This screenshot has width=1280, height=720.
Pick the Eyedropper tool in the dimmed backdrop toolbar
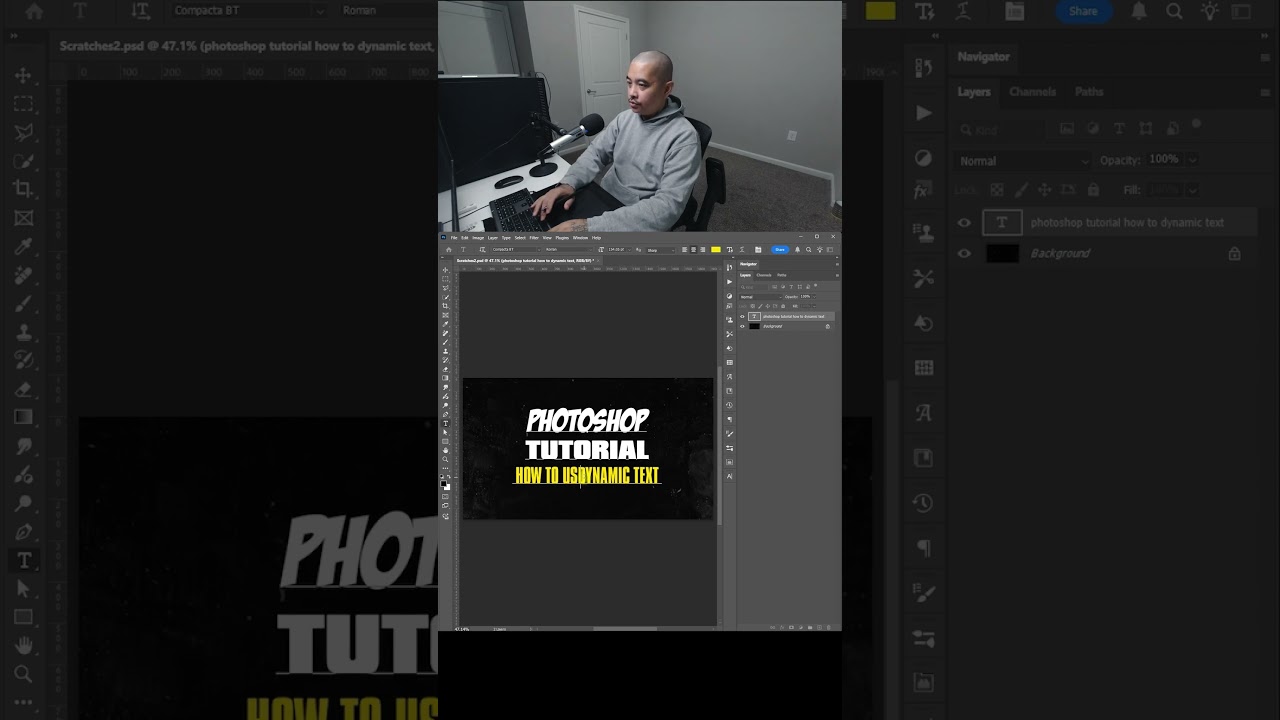tap(23, 246)
